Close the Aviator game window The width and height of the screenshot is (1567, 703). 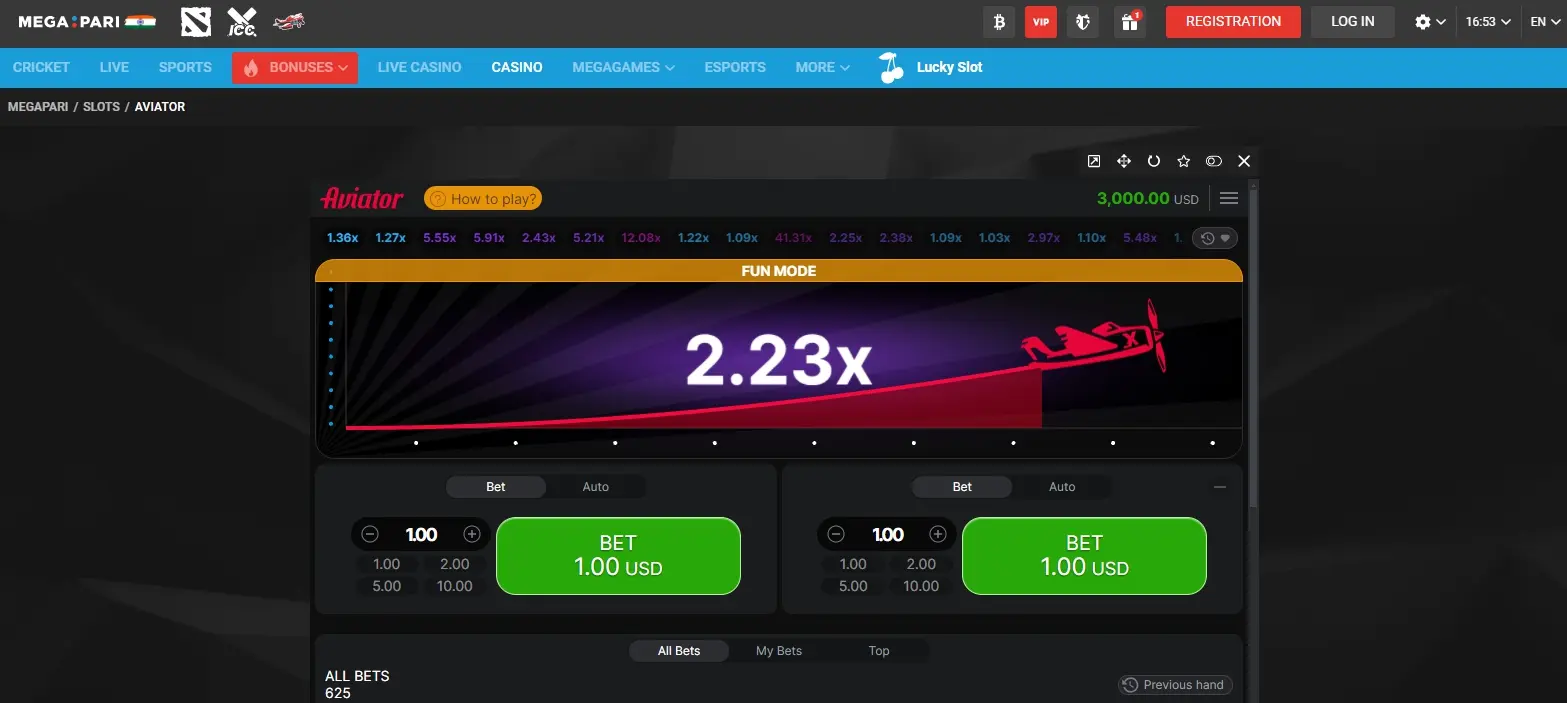click(x=1244, y=161)
